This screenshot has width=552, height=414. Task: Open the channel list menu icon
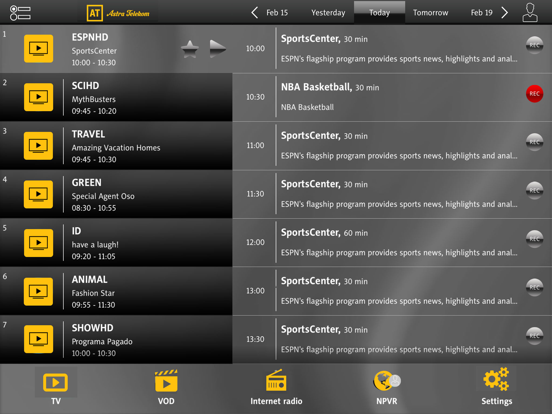(20, 13)
